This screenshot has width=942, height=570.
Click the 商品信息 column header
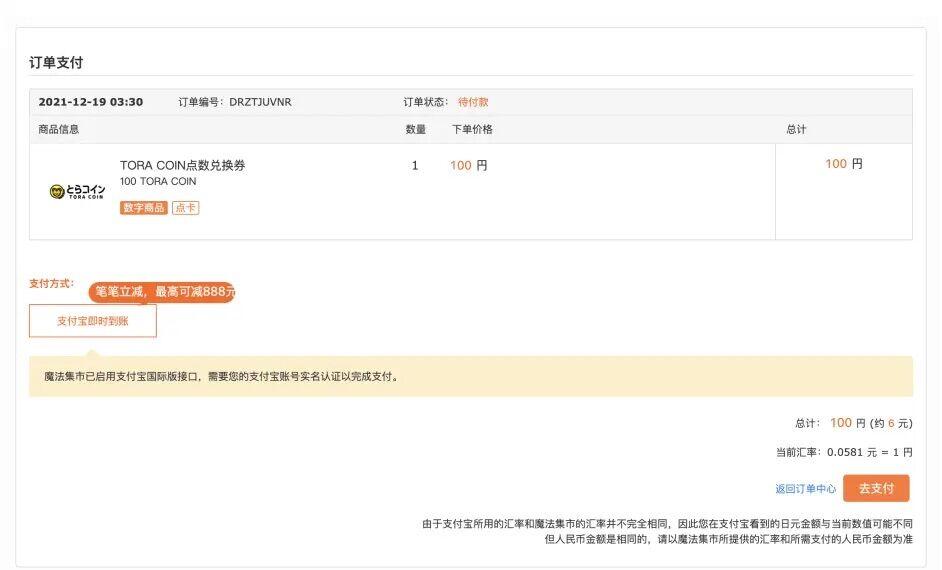click(58, 129)
